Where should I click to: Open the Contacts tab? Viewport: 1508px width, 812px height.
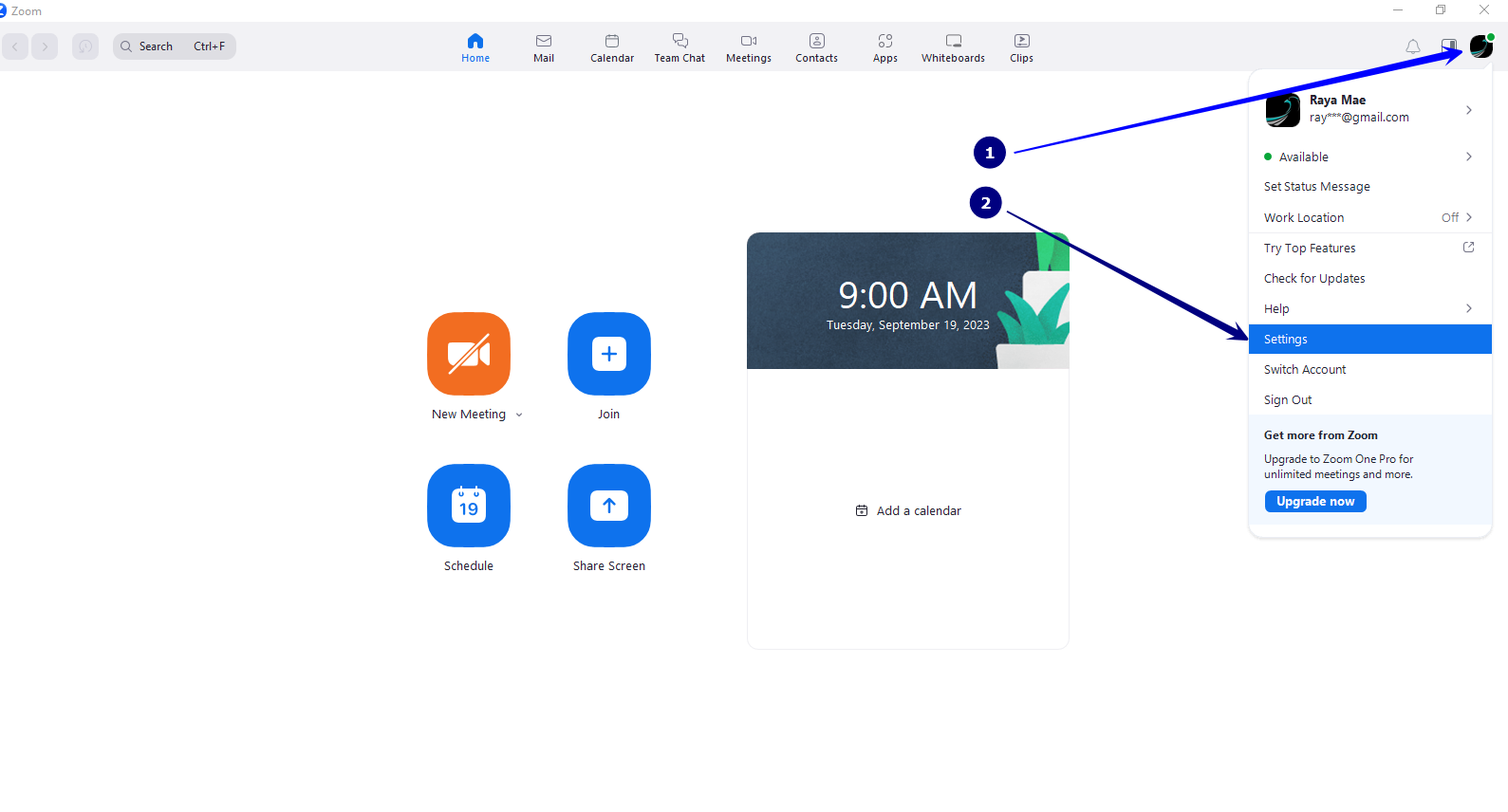pos(817,47)
